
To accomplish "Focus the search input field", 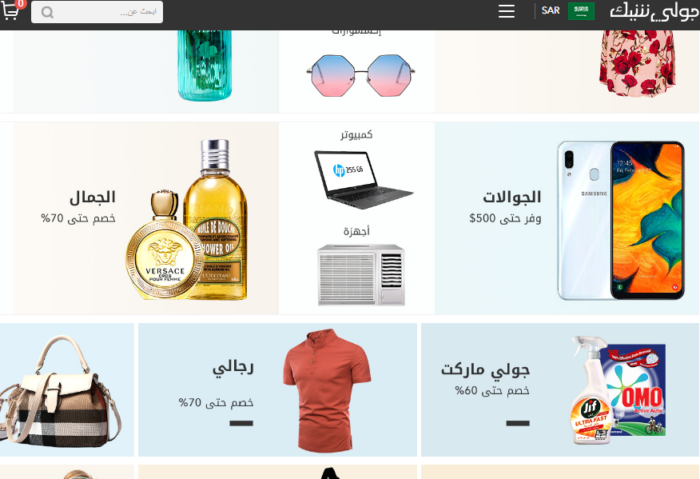I will (97, 12).
